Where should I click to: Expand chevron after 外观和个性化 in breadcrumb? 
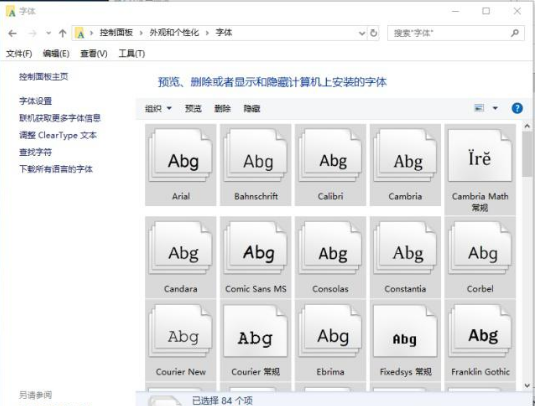tap(207, 33)
